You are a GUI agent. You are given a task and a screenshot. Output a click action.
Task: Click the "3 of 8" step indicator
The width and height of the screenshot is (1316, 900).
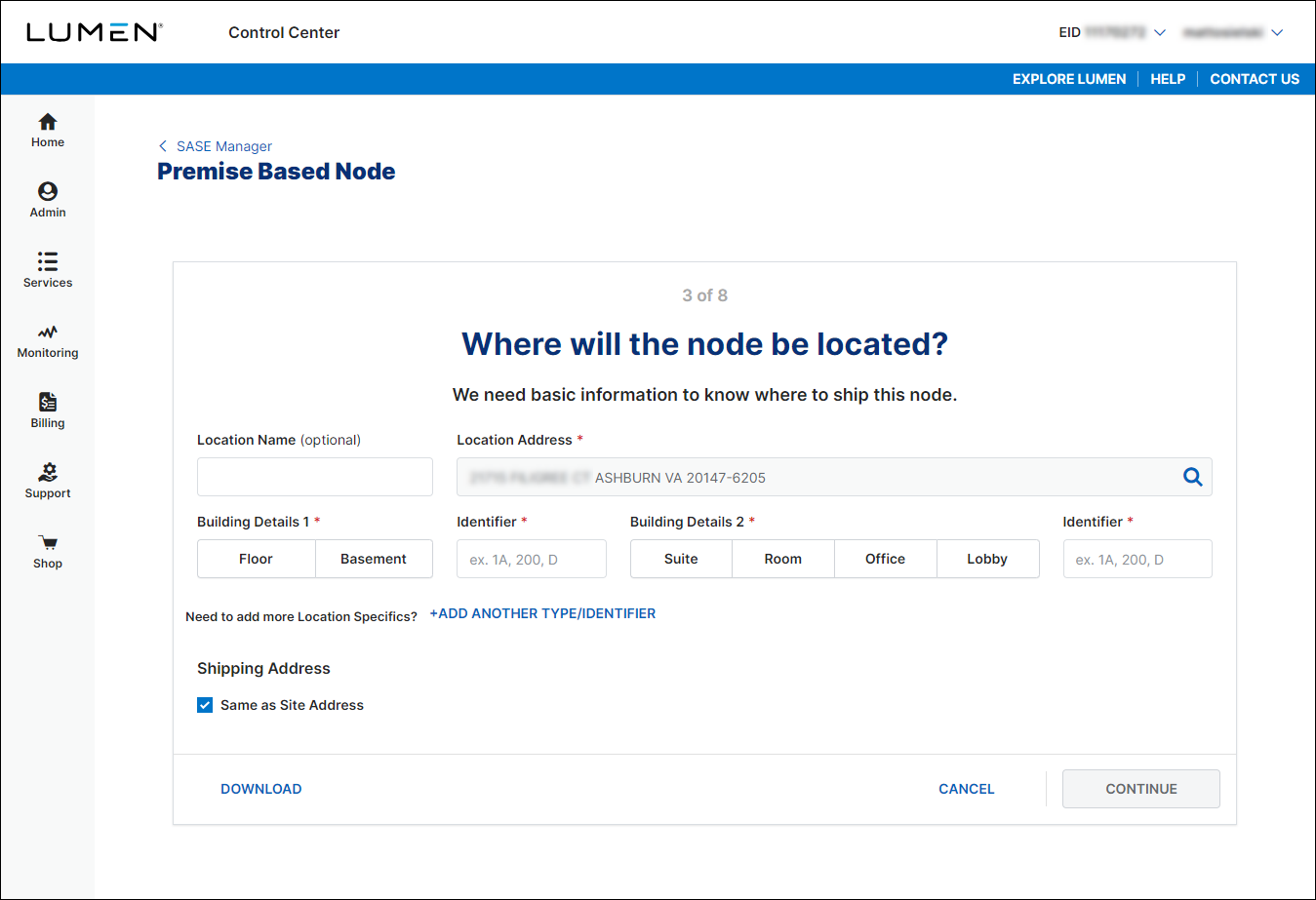pos(704,295)
